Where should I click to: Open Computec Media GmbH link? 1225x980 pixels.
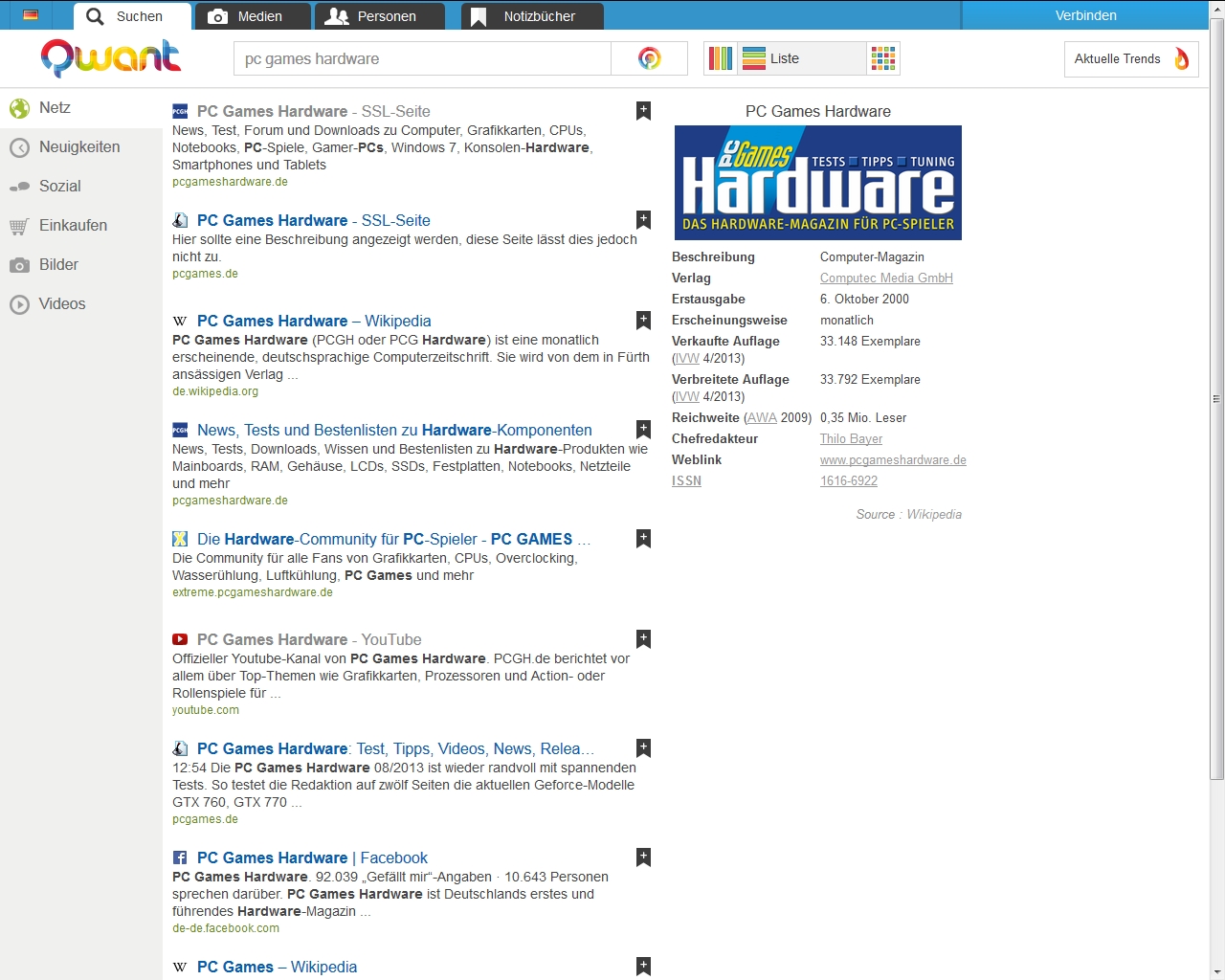click(886, 278)
